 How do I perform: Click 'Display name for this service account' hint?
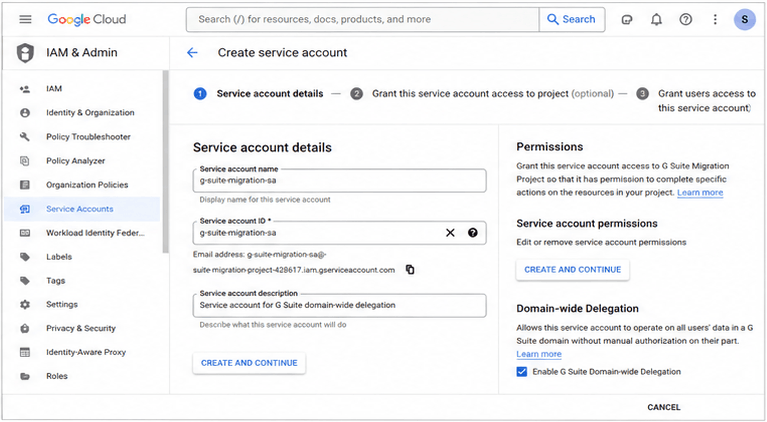tap(265, 200)
